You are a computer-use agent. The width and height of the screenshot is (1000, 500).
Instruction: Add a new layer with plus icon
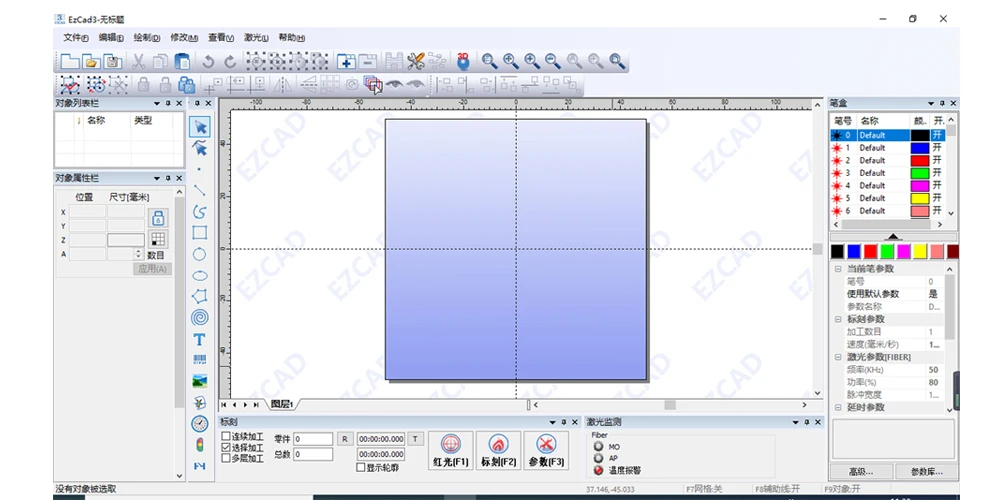[x=346, y=61]
